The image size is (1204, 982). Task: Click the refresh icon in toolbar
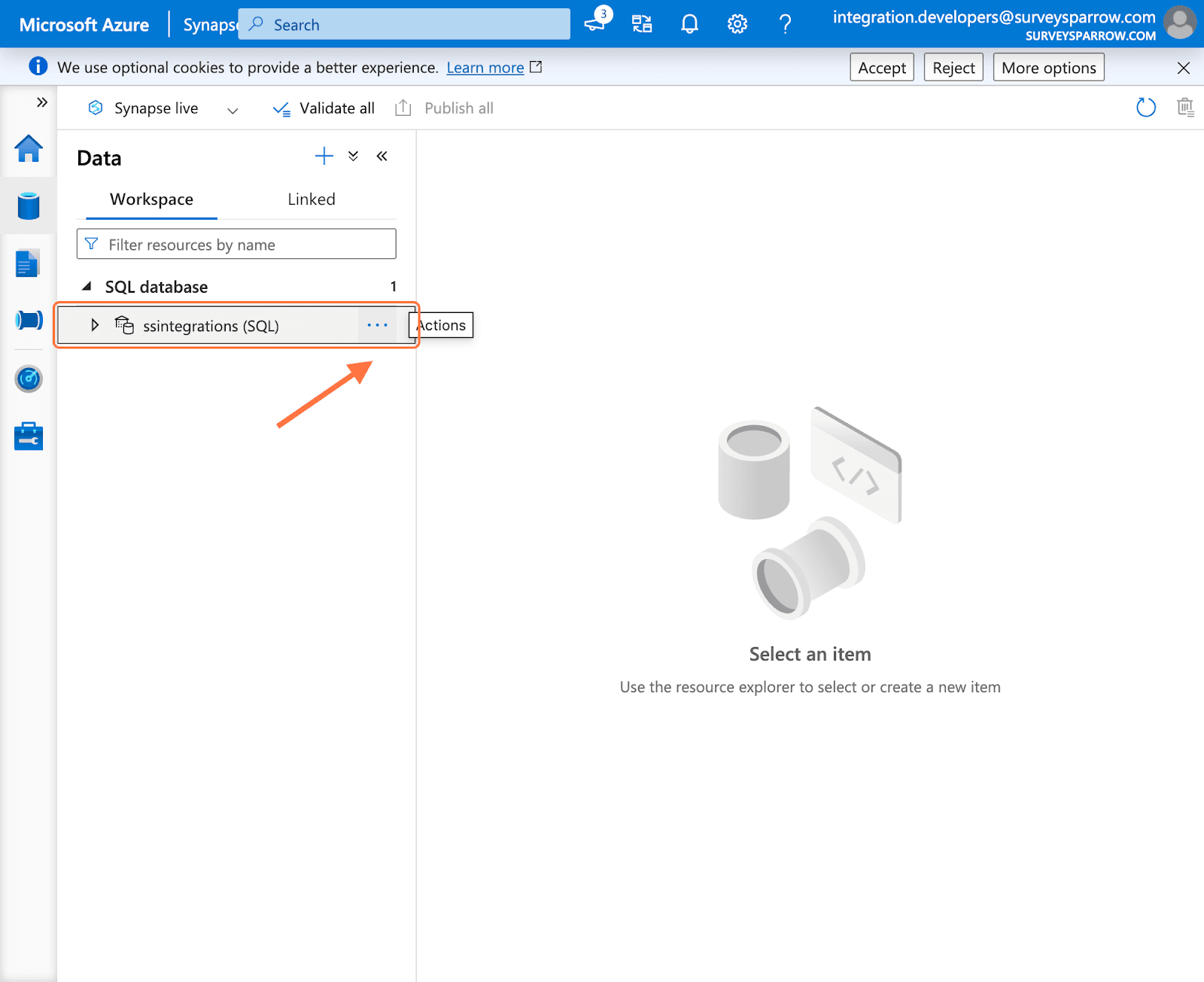click(1145, 108)
